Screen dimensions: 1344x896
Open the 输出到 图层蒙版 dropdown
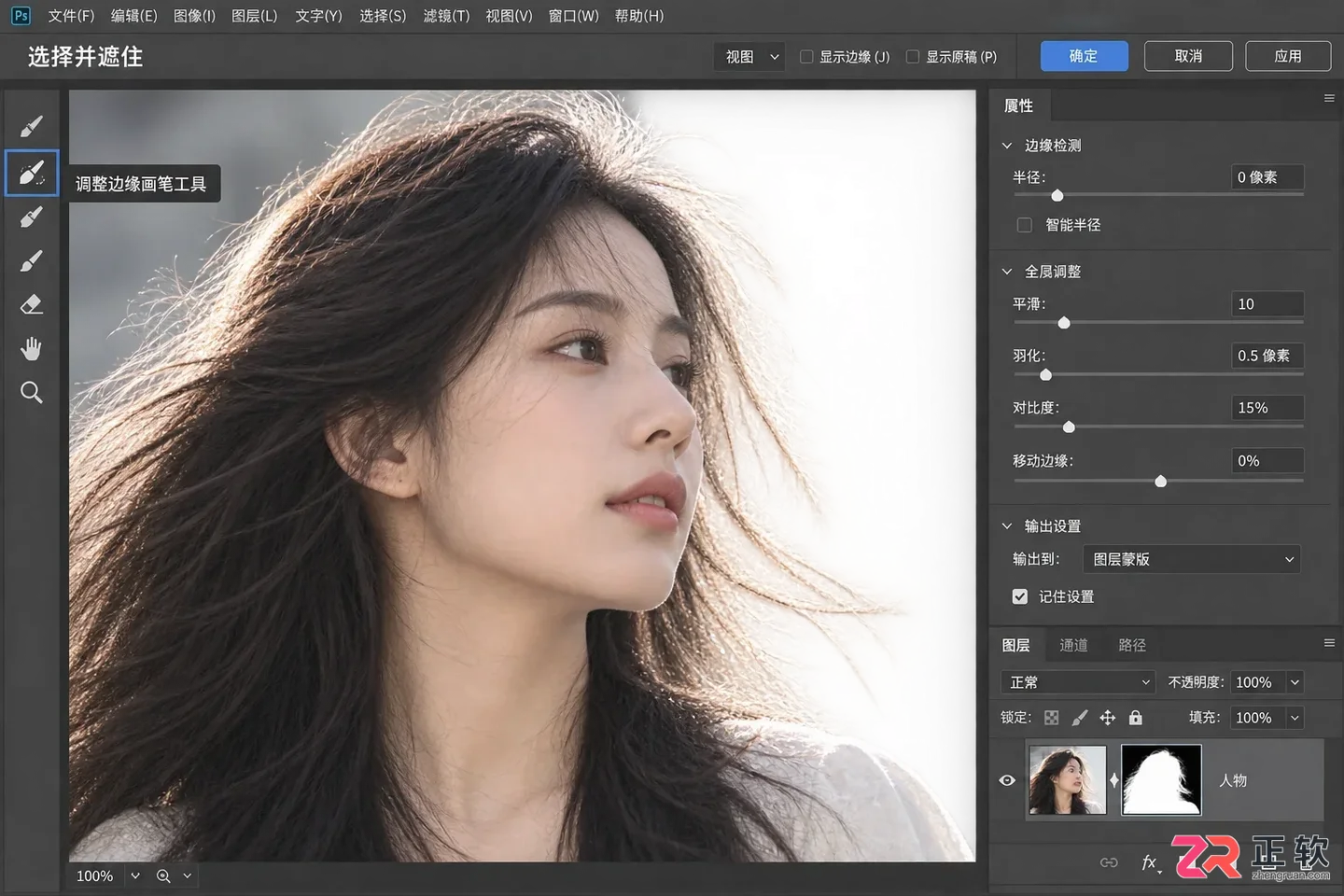[1192, 559]
